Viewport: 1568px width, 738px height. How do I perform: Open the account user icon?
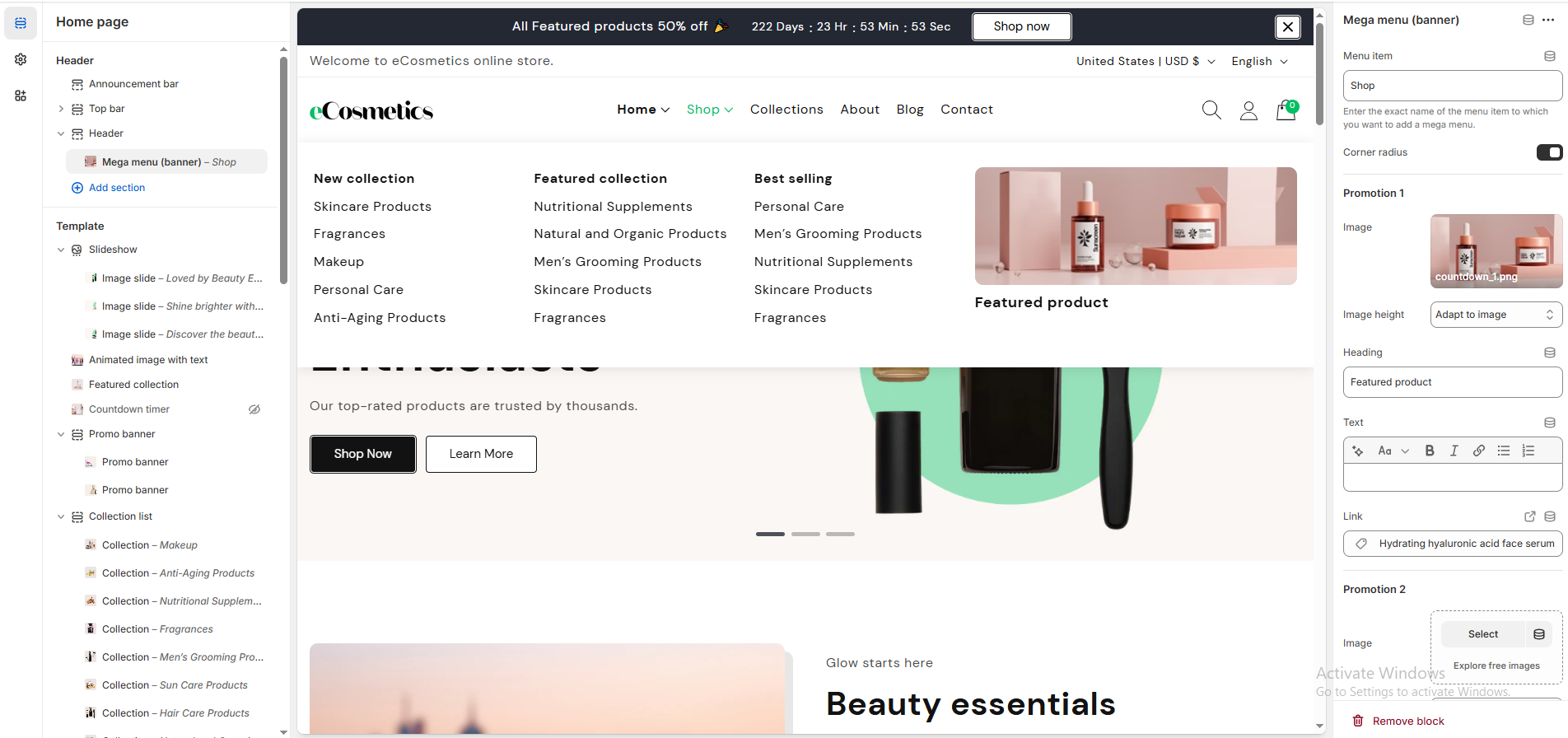tap(1248, 110)
